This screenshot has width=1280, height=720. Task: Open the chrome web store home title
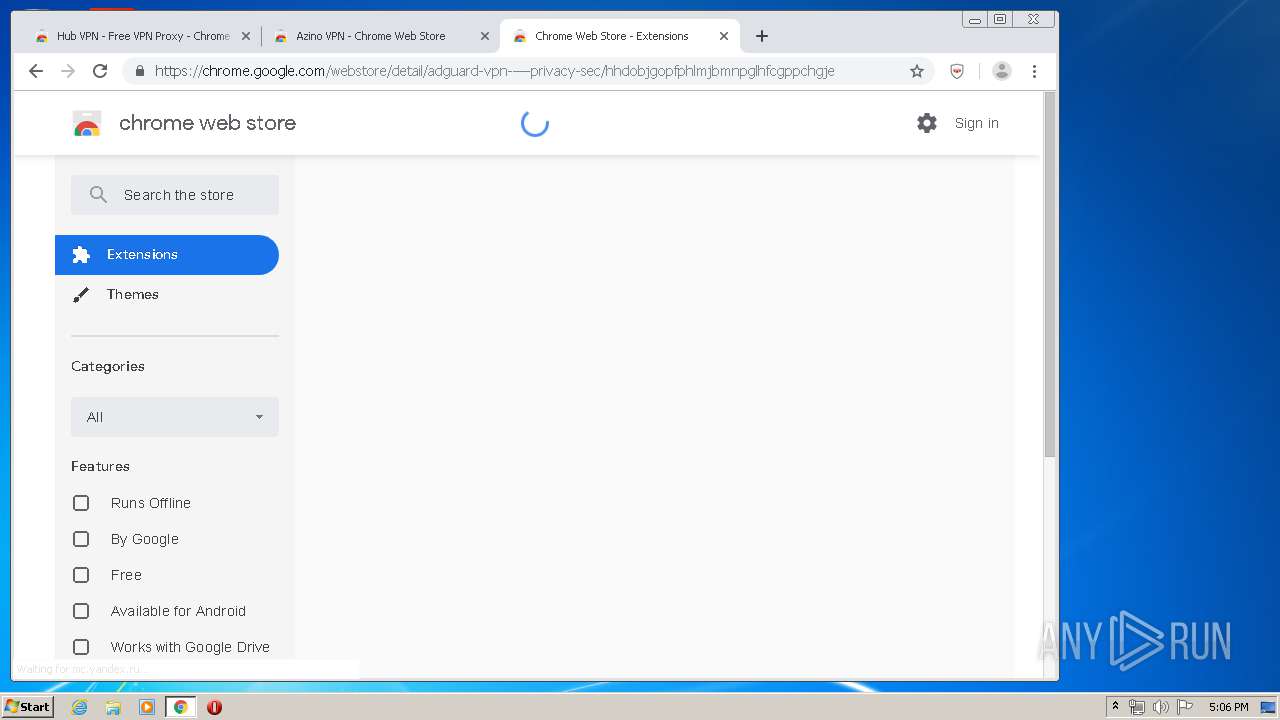click(x=207, y=123)
